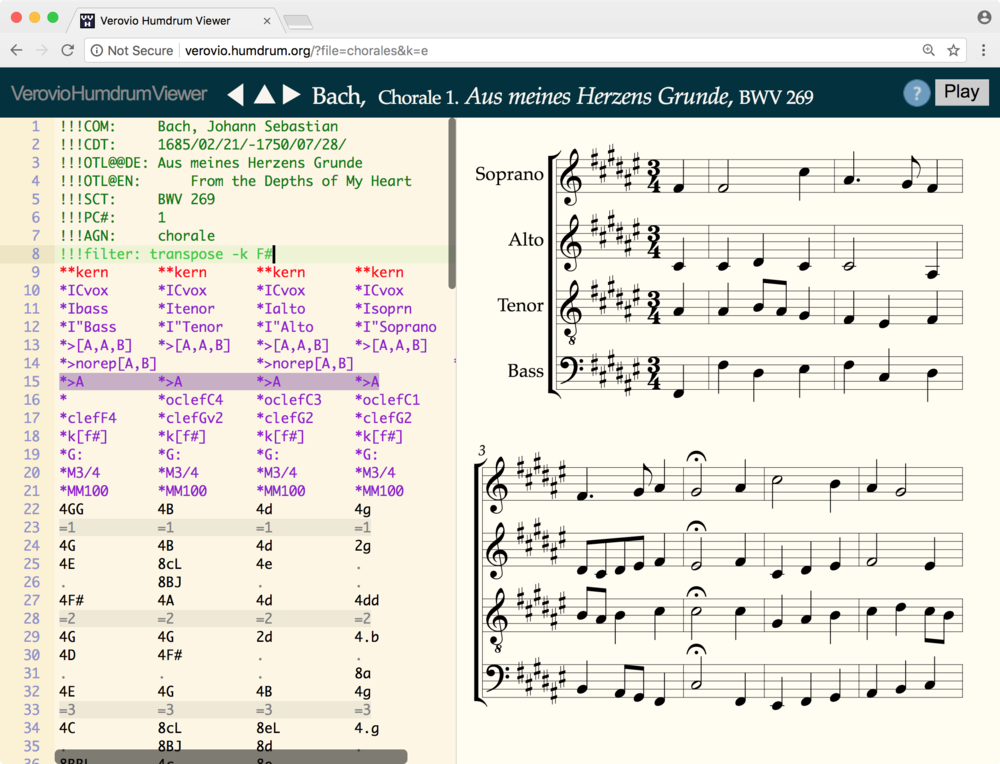The height and width of the screenshot is (764, 1000).
Task: Reload the page with the refresh icon
Action: [x=68, y=49]
